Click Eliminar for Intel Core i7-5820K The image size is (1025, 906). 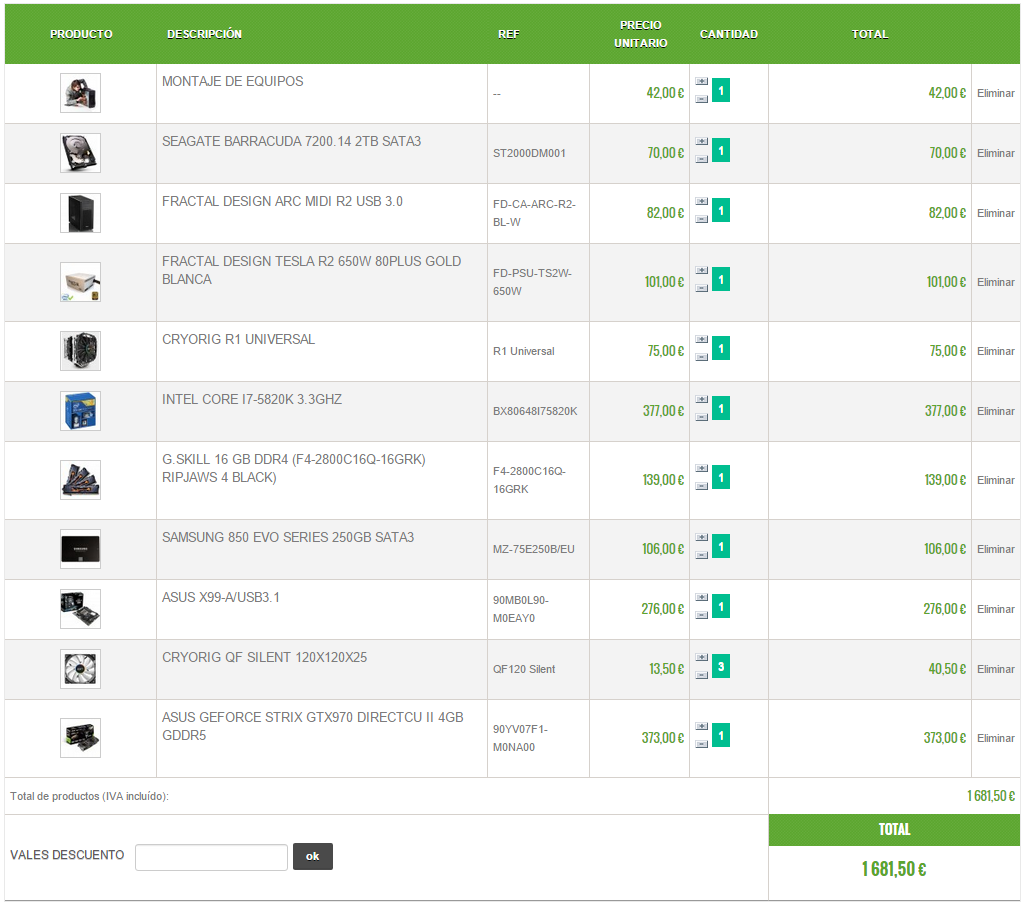pos(996,412)
